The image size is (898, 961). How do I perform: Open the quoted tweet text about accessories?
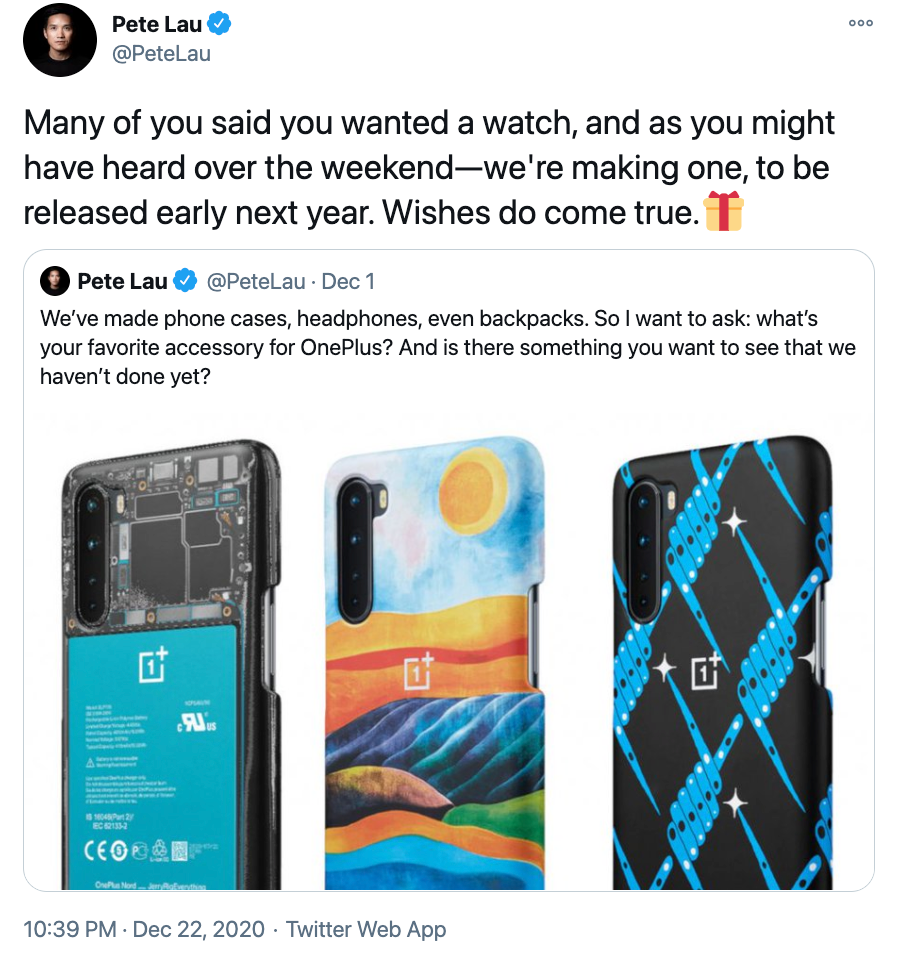coord(447,348)
